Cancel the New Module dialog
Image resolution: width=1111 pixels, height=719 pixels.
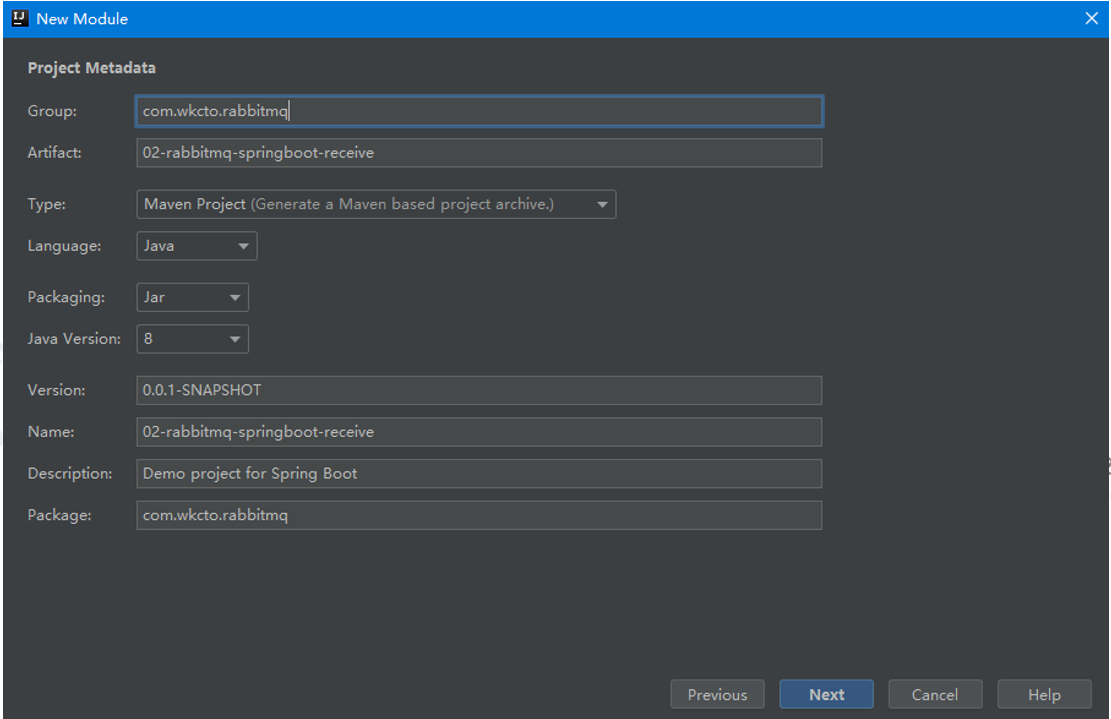coord(935,695)
